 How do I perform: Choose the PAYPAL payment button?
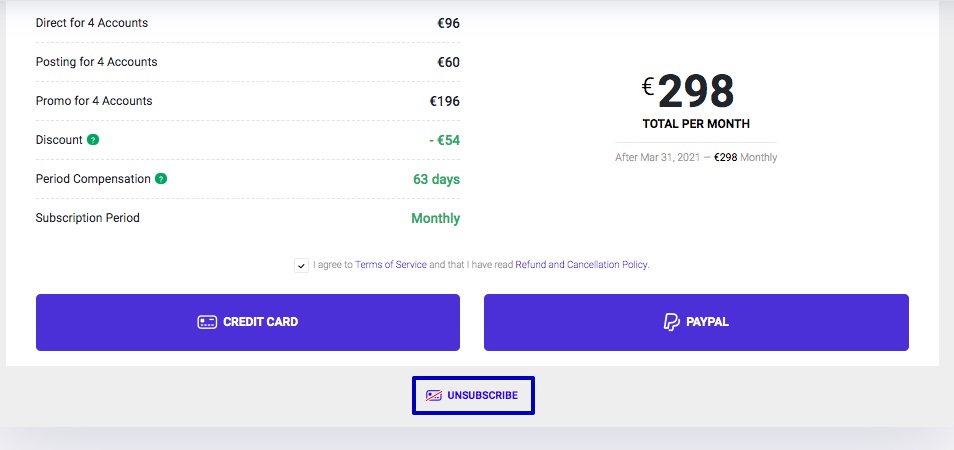tap(696, 322)
